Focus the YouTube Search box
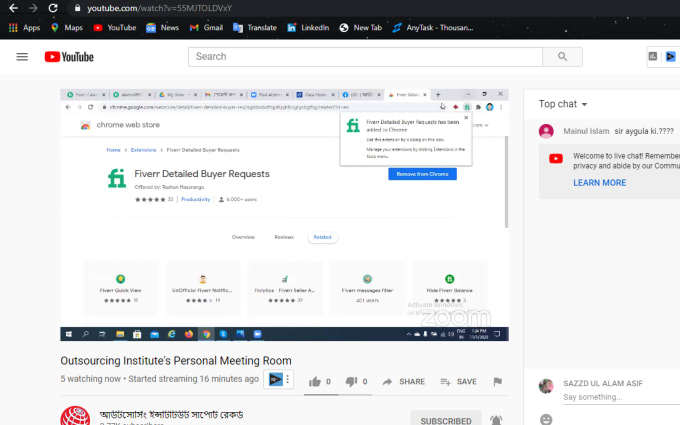 click(x=365, y=57)
